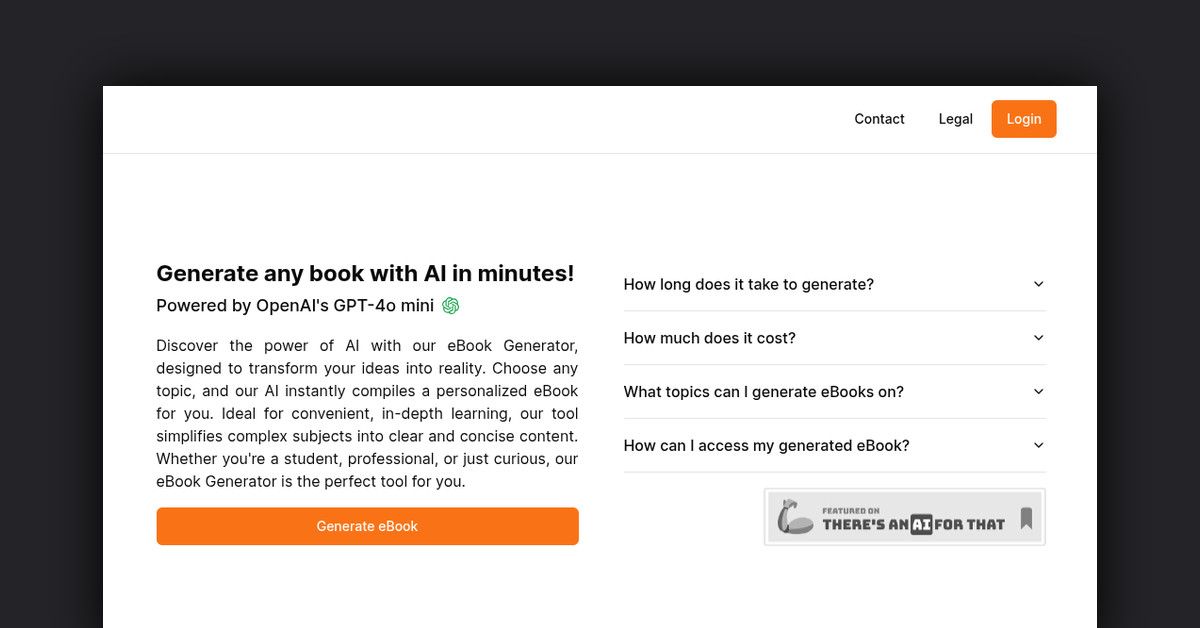This screenshot has height=628, width=1200.
Task: Open the Legal page from the navbar
Action: tap(955, 119)
